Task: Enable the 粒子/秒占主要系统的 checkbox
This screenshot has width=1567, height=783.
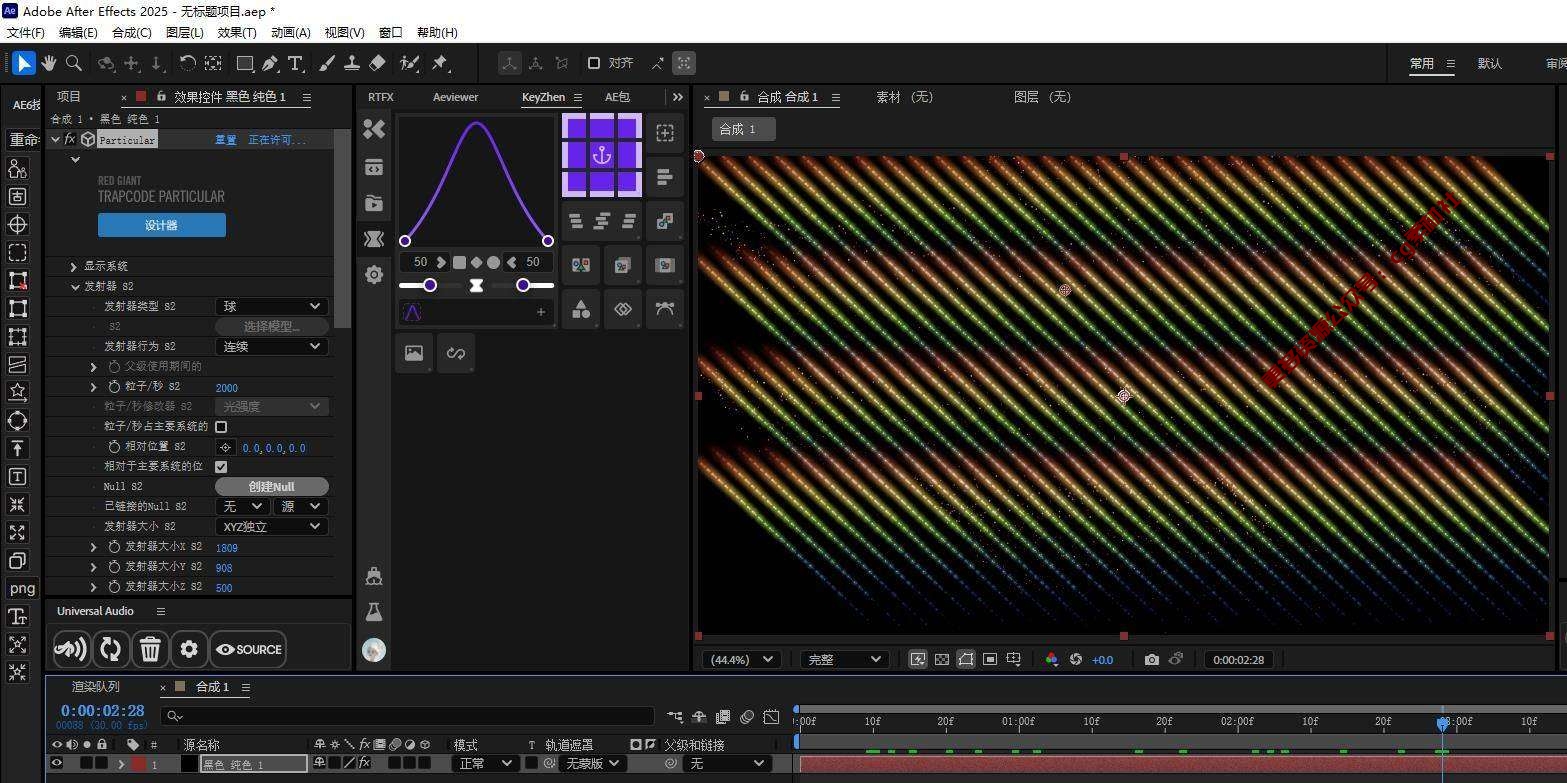Action: click(x=221, y=426)
